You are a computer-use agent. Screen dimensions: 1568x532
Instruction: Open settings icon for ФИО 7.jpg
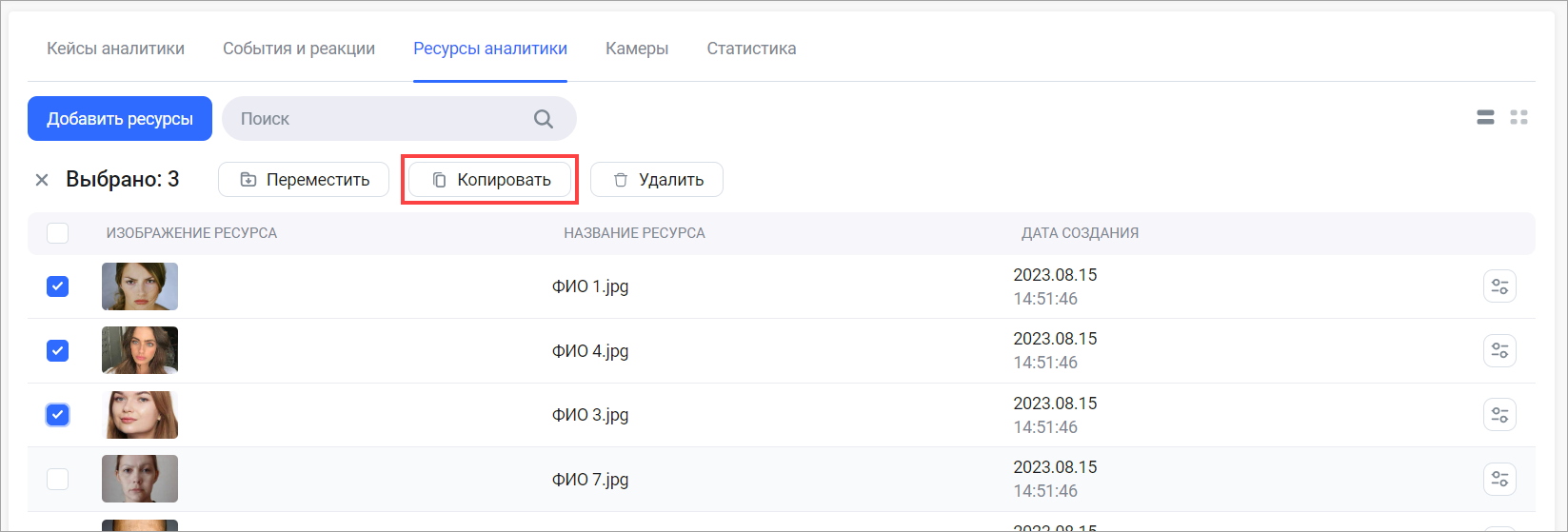click(x=1499, y=479)
